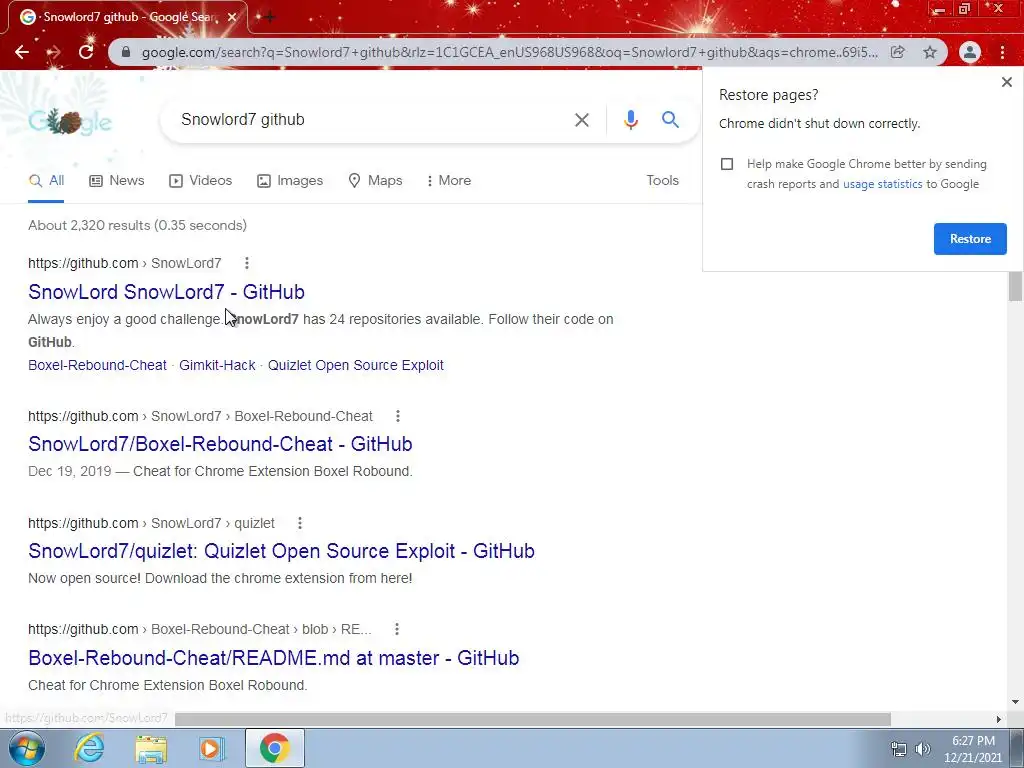
Task: Click the "Dec 19, 2019" result date text
Action: point(69,472)
